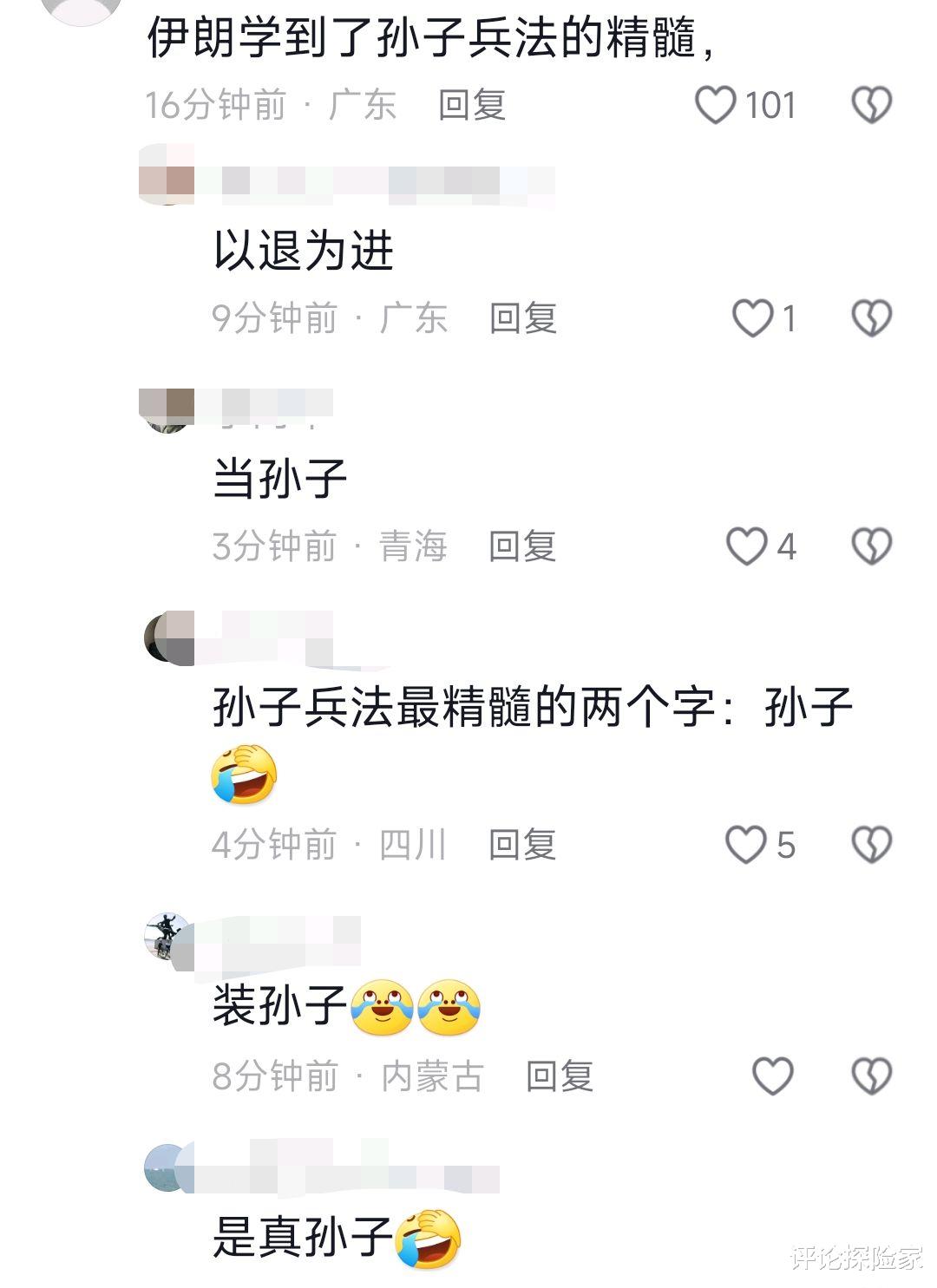The image size is (937, 1288).
Task: Open avatar of 孙子兵法最精髓 commenter
Action: click(168, 638)
